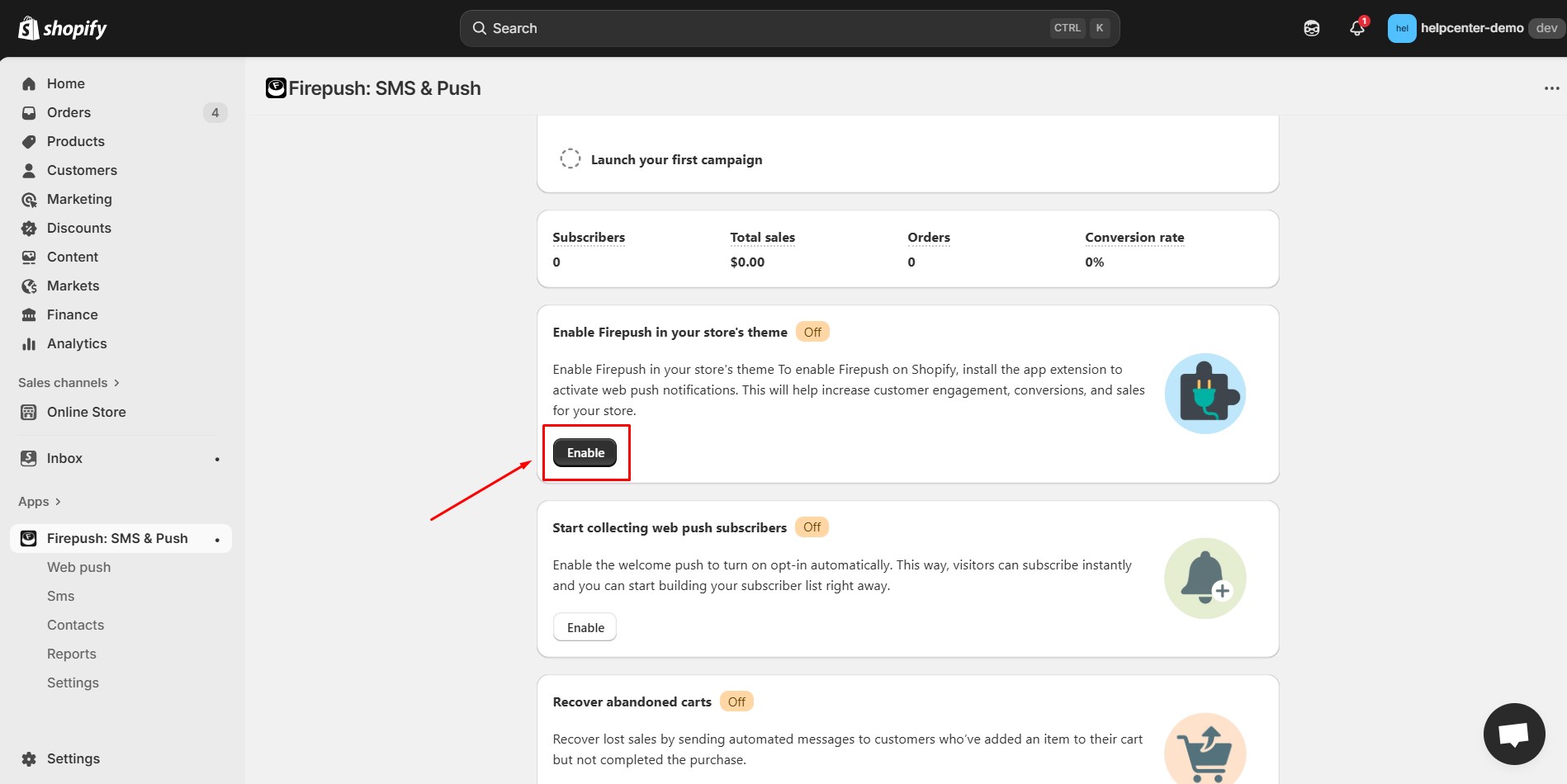This screenshot has height=784, width=1567.
Task: Click the bell with plus illustration
Action: pos(1205,579)
